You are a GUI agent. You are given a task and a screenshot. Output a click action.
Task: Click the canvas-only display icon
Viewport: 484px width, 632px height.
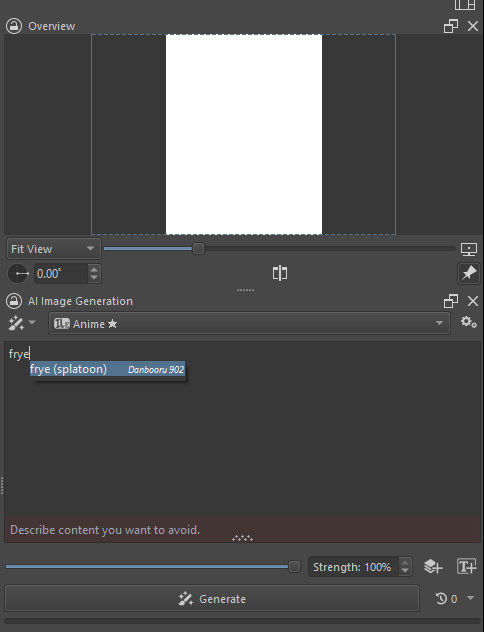tap(469, 249)
